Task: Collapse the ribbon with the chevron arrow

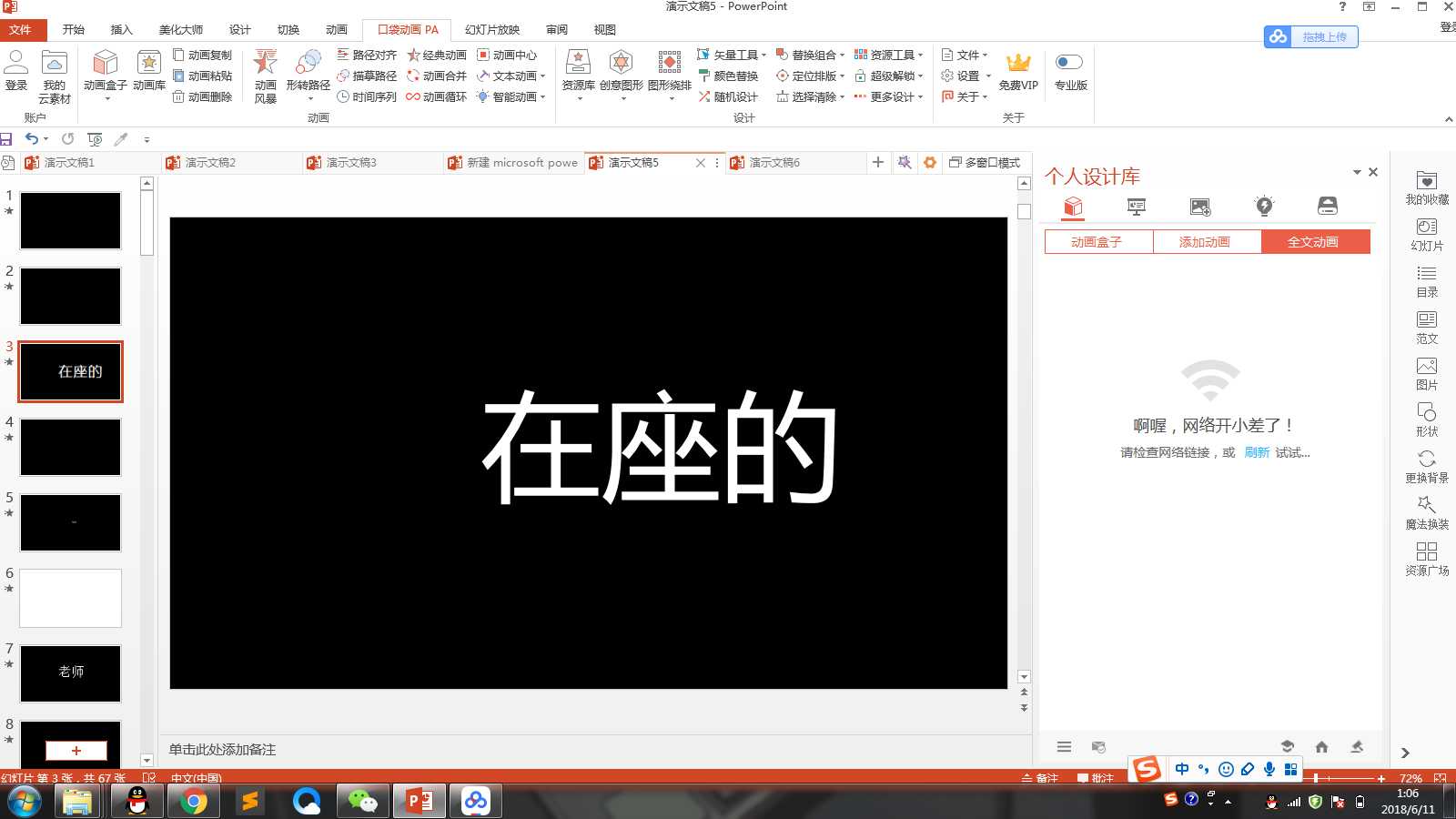Action: coord(1449,119)
